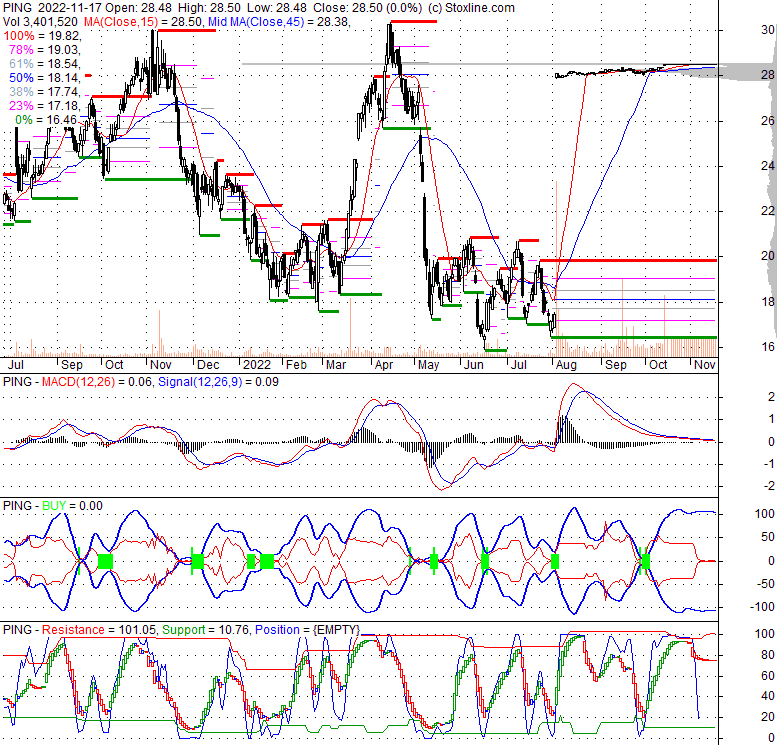Click the 'Jun' month label on axis
The height and width of the screenshot is (746, 778).
pyautogui.click(x=473, y=365)
